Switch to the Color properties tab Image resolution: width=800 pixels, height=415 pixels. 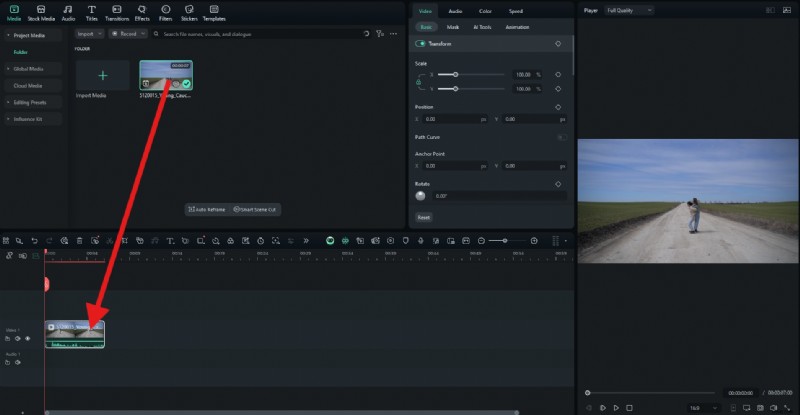[485, 11]
